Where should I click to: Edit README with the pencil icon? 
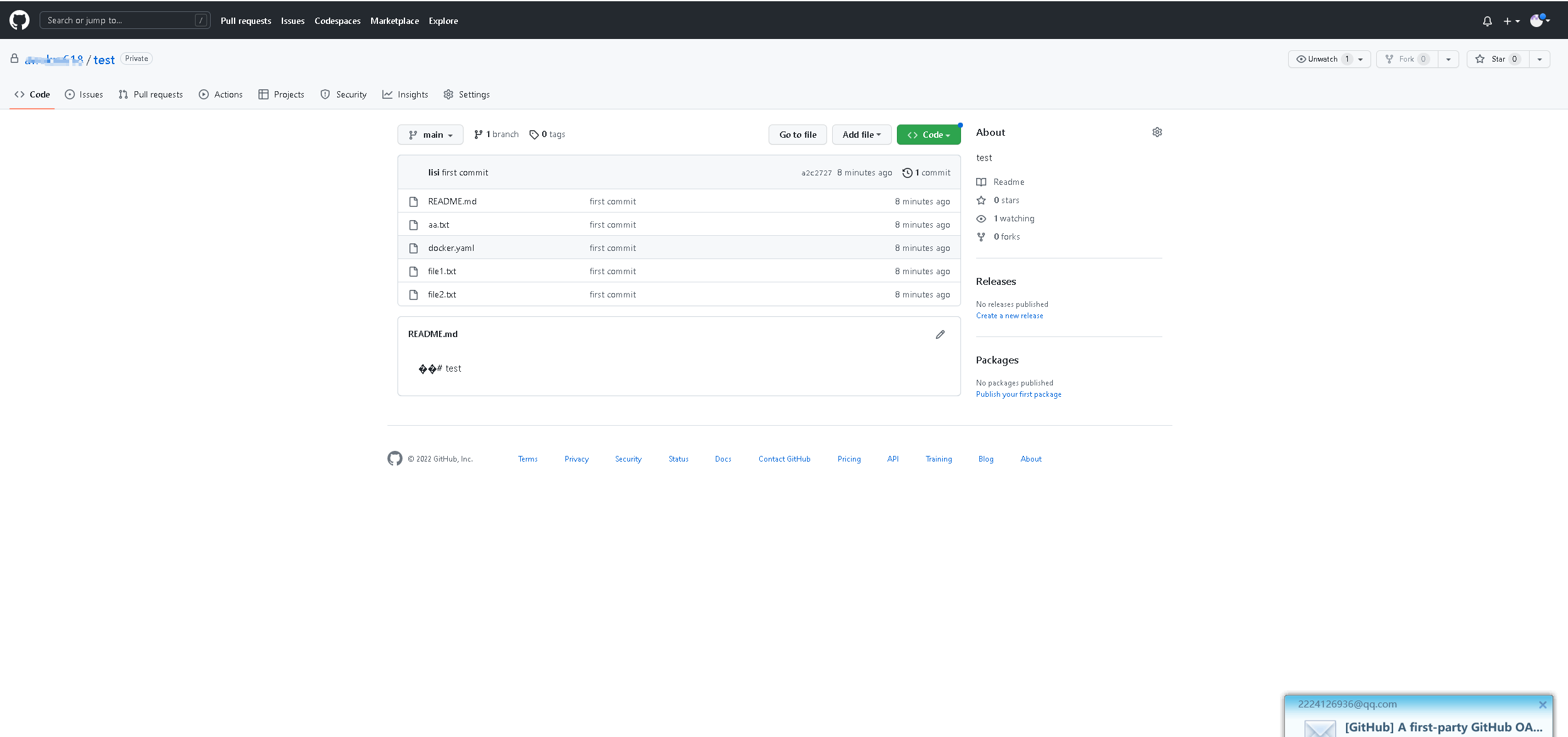click(940, 335)
